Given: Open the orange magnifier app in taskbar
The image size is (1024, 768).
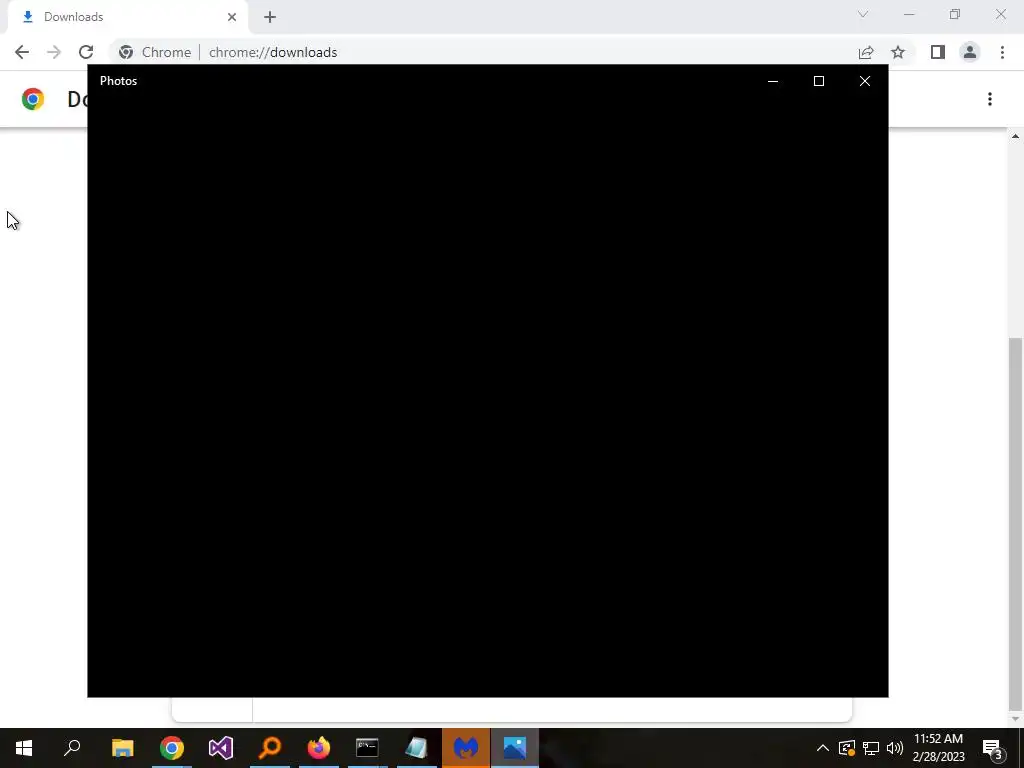Looking at the screenshot, I should [x=270, y=748].
